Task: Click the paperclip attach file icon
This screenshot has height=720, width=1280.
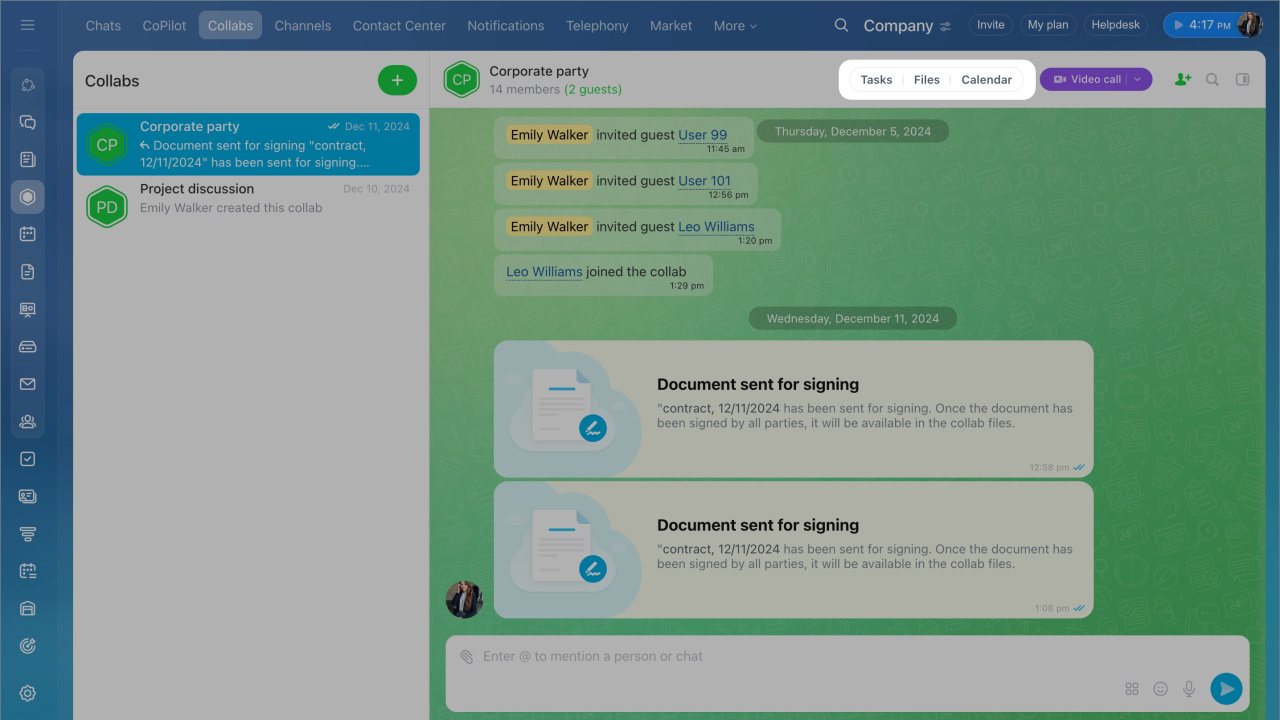Action: (466, 657)
